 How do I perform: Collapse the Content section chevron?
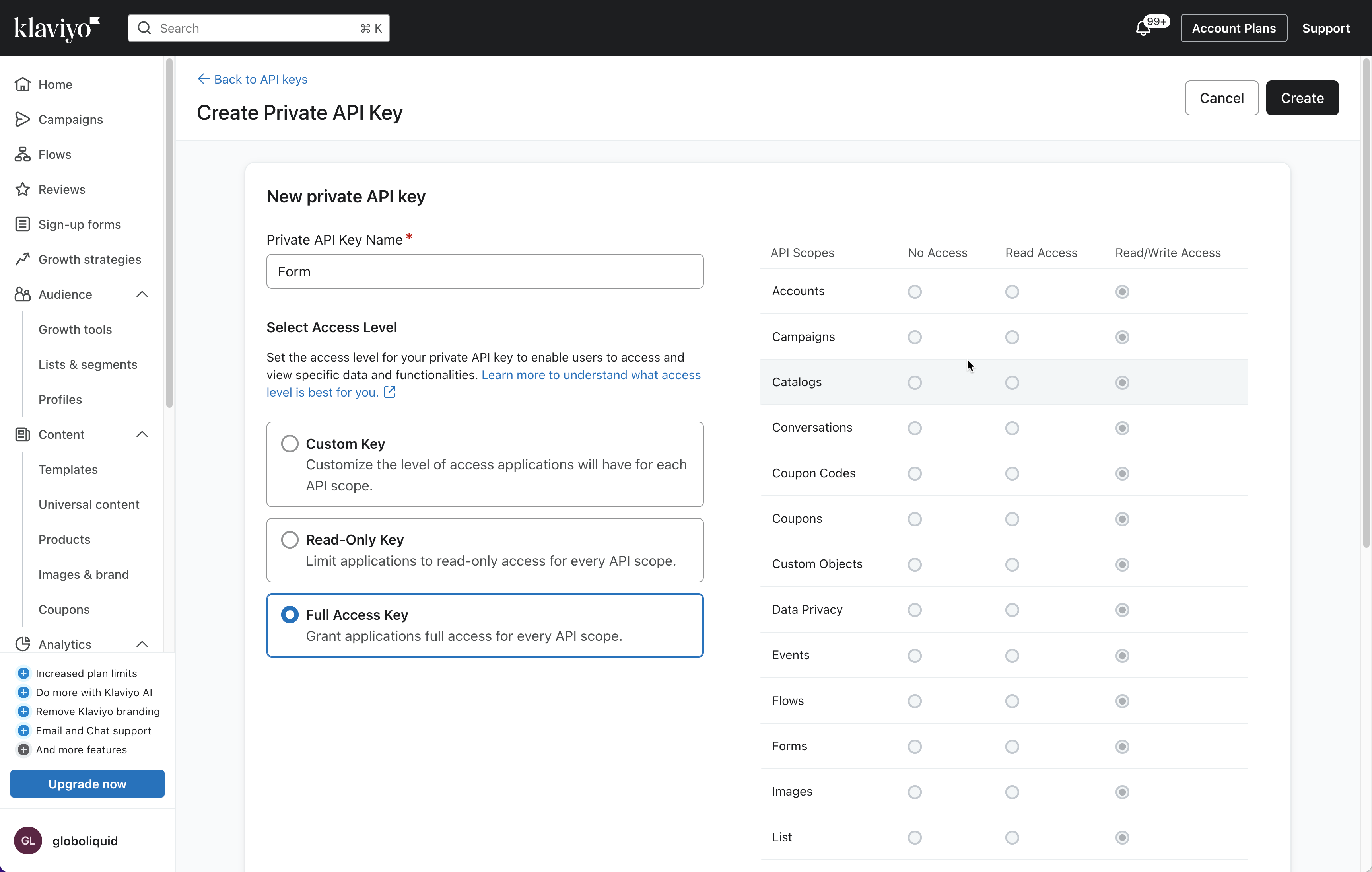point(142,434)
